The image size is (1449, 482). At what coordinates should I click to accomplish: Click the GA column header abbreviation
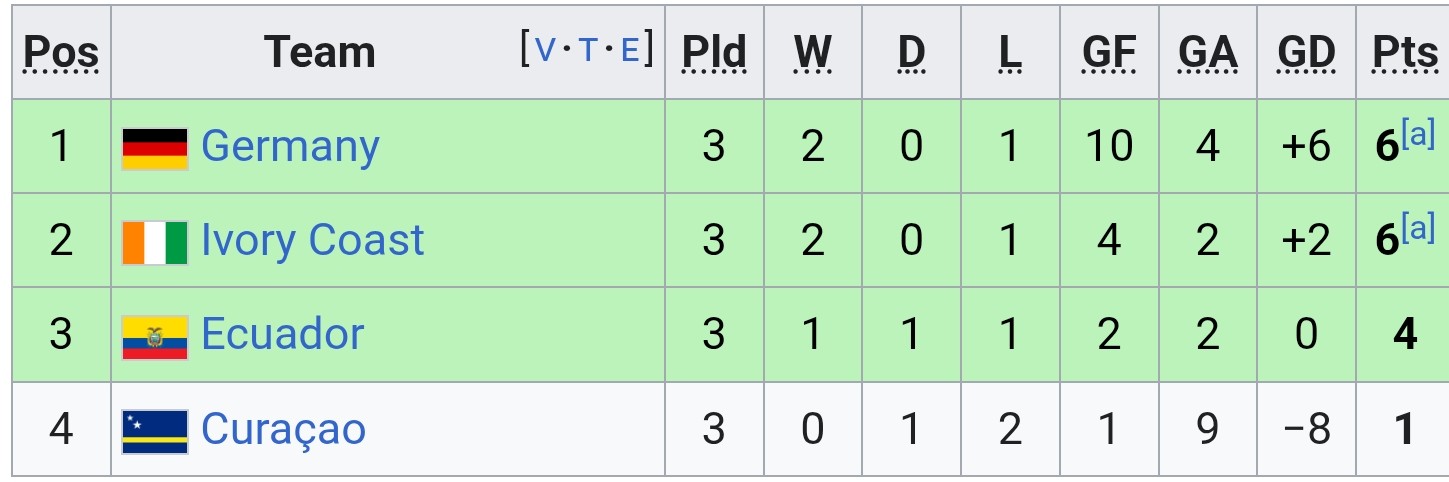[x=1208, y=52]
